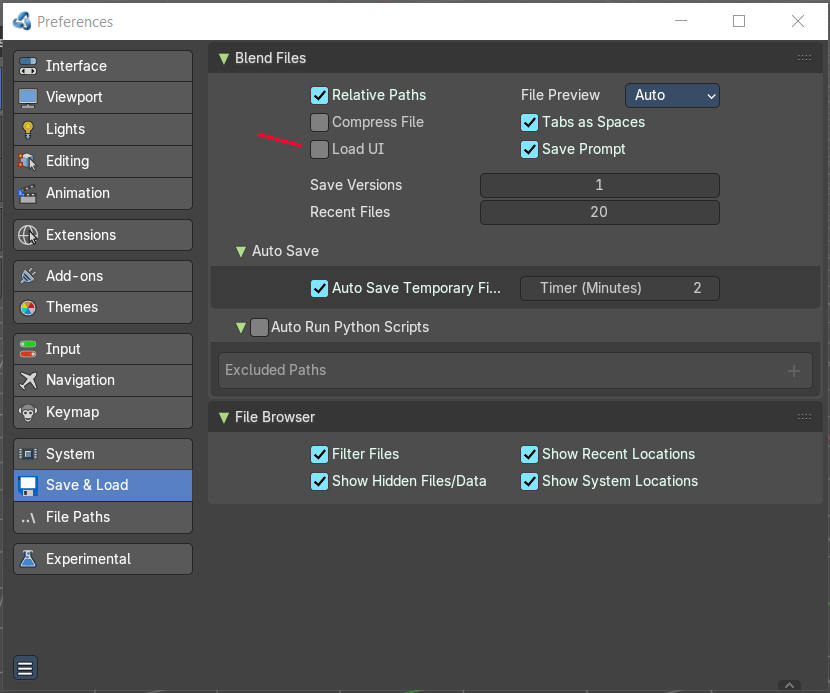Click the Themes color wheel icon

click(x=28, y=308)
